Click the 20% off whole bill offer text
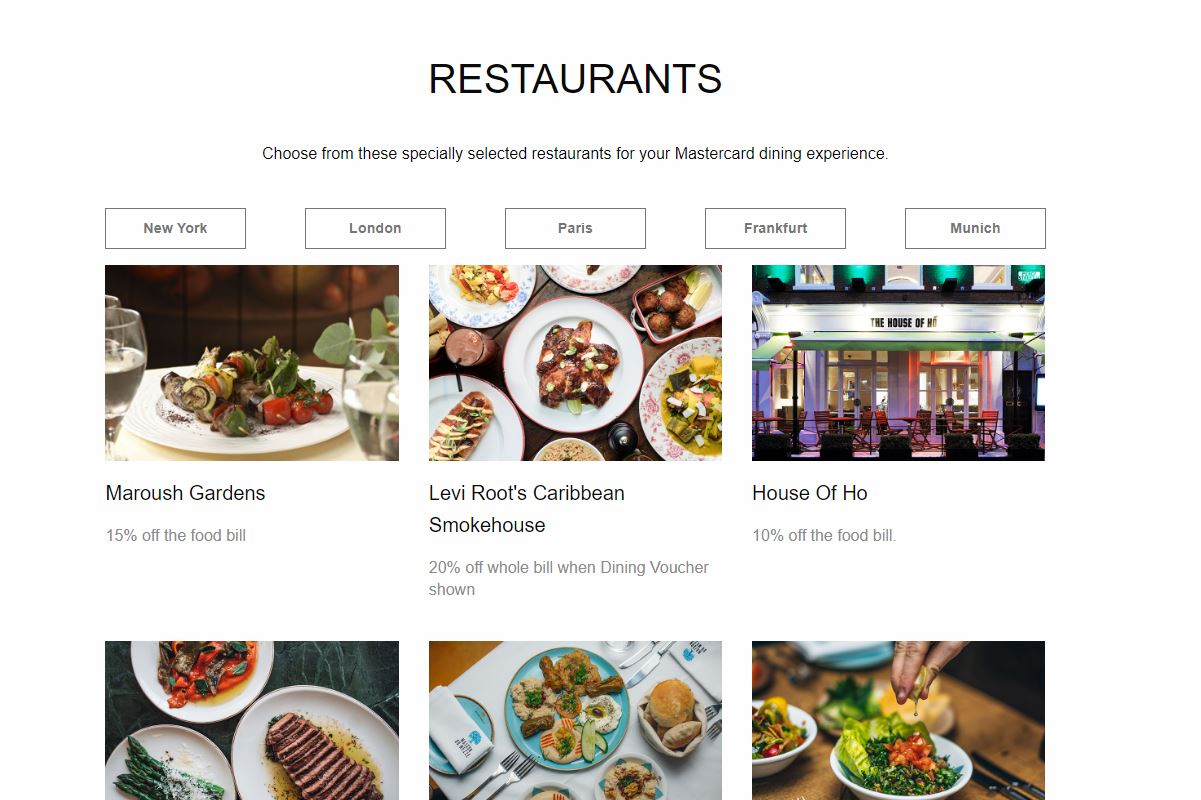This screenshot has height=800, width=1201. [x=569, y=578]
